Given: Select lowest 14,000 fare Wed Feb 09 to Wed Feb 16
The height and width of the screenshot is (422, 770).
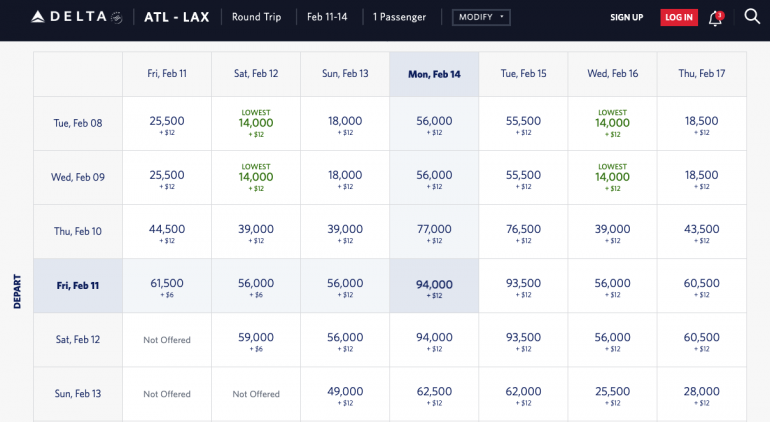Looking at the screenshot, I should 612,177.
